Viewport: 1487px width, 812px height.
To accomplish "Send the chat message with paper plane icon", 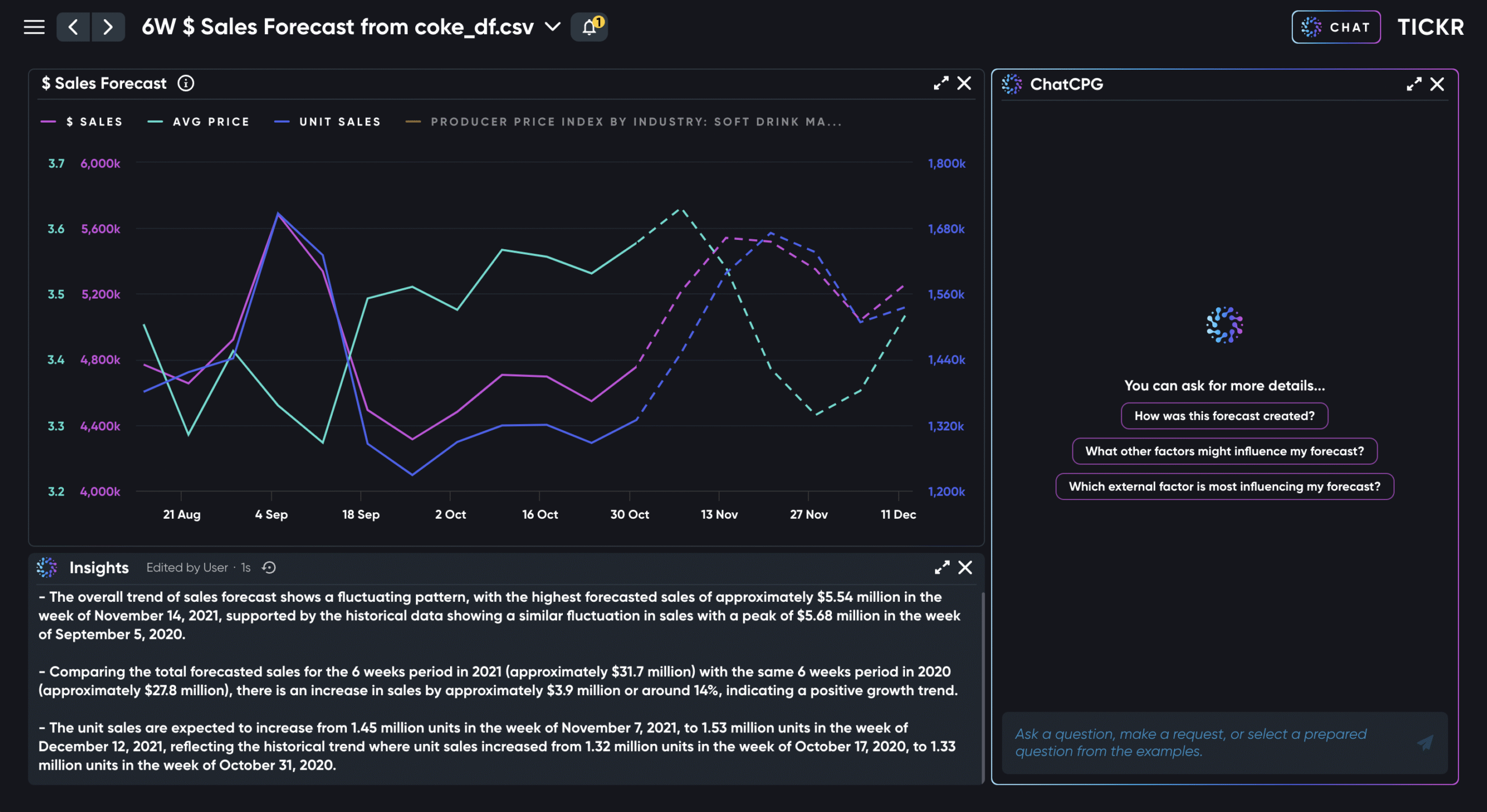I will 1425,743.
